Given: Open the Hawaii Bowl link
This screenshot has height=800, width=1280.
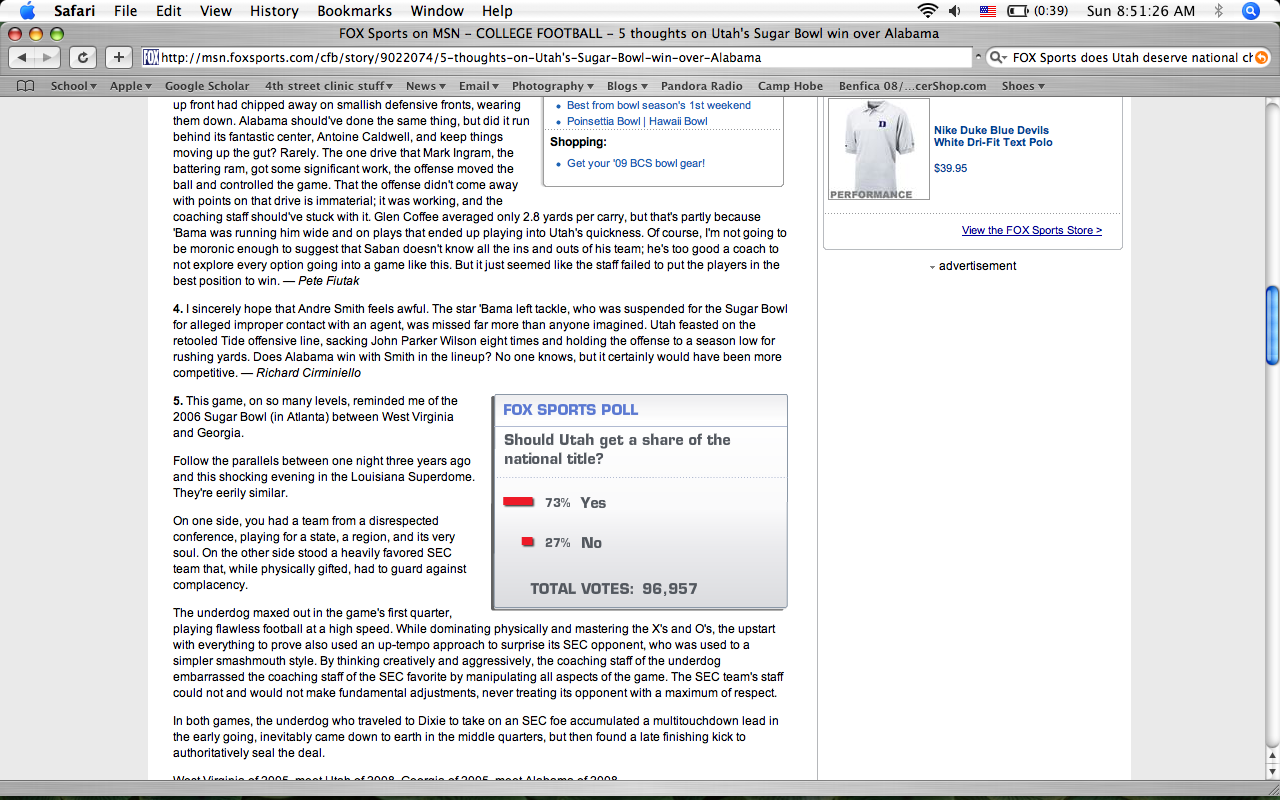Looking at the screenshot, I should click(x=678, y=121).
